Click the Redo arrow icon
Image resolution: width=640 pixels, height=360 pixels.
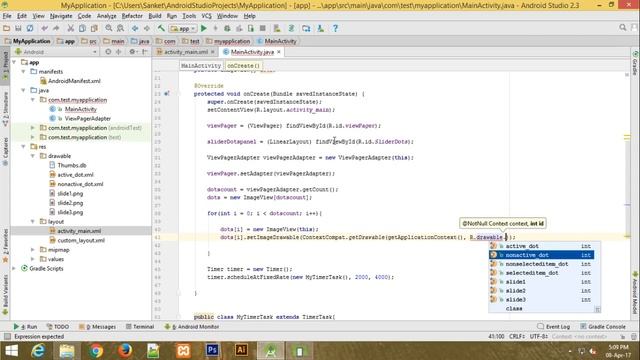point(56,28)
